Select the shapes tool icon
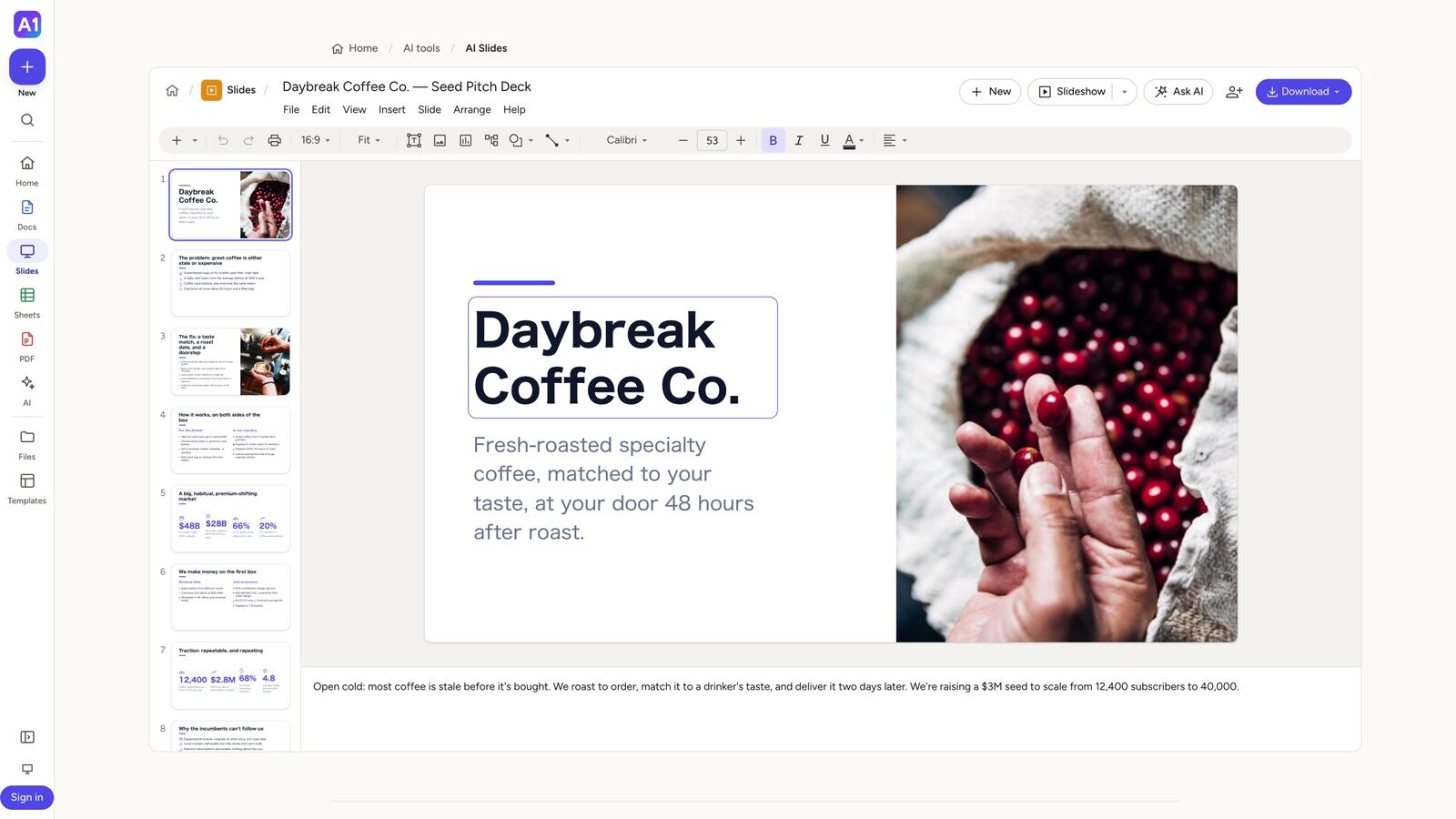 (x=516, y=140)
